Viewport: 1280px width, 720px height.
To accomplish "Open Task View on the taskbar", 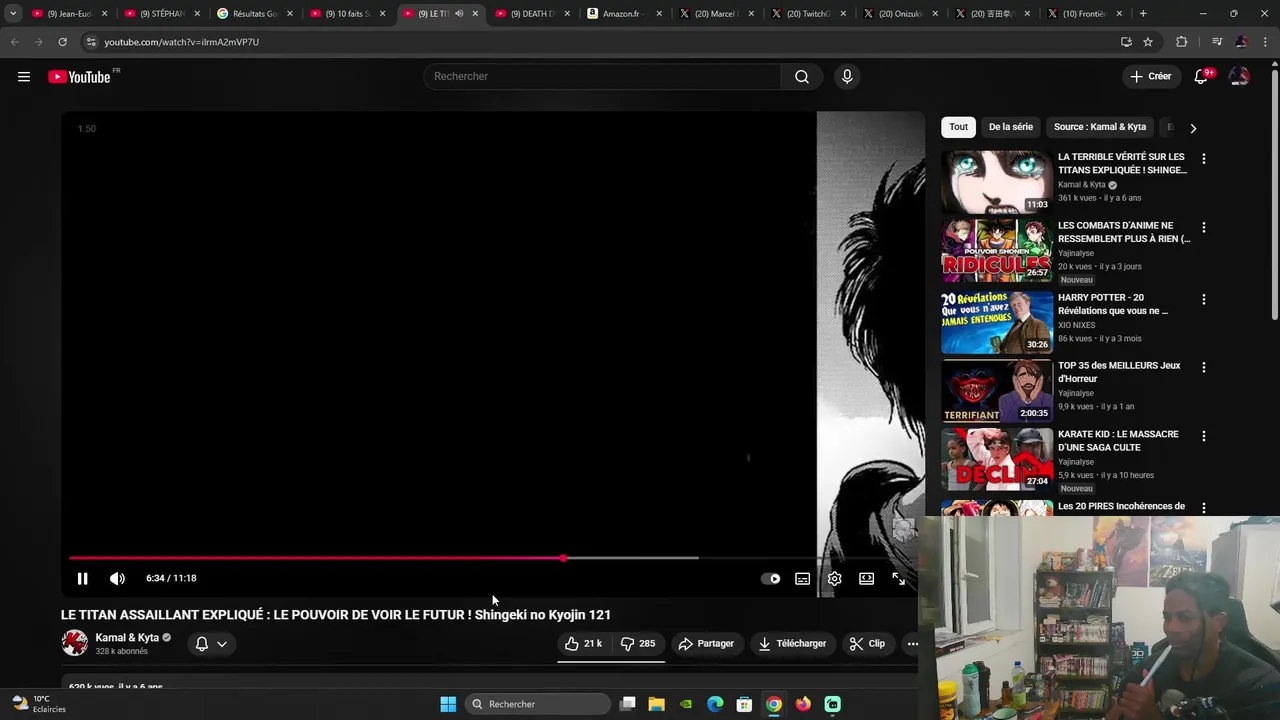I will point(627,704).
